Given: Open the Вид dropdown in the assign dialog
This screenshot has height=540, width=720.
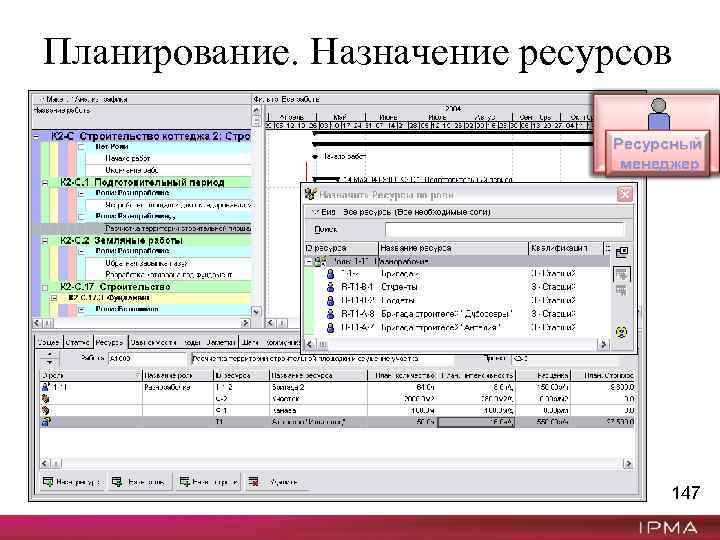Looking at the screenshot, I should (x=324, y=212).
